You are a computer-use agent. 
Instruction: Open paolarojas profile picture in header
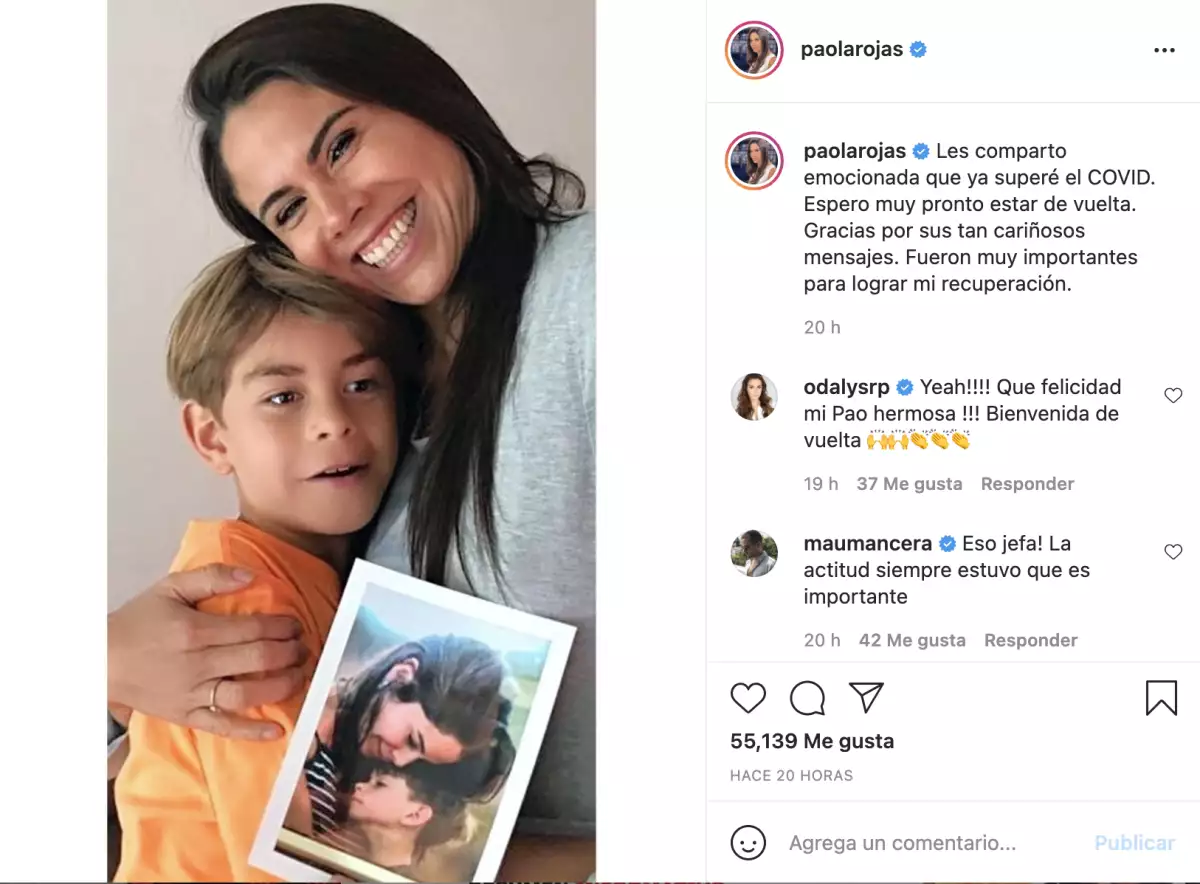753,50
